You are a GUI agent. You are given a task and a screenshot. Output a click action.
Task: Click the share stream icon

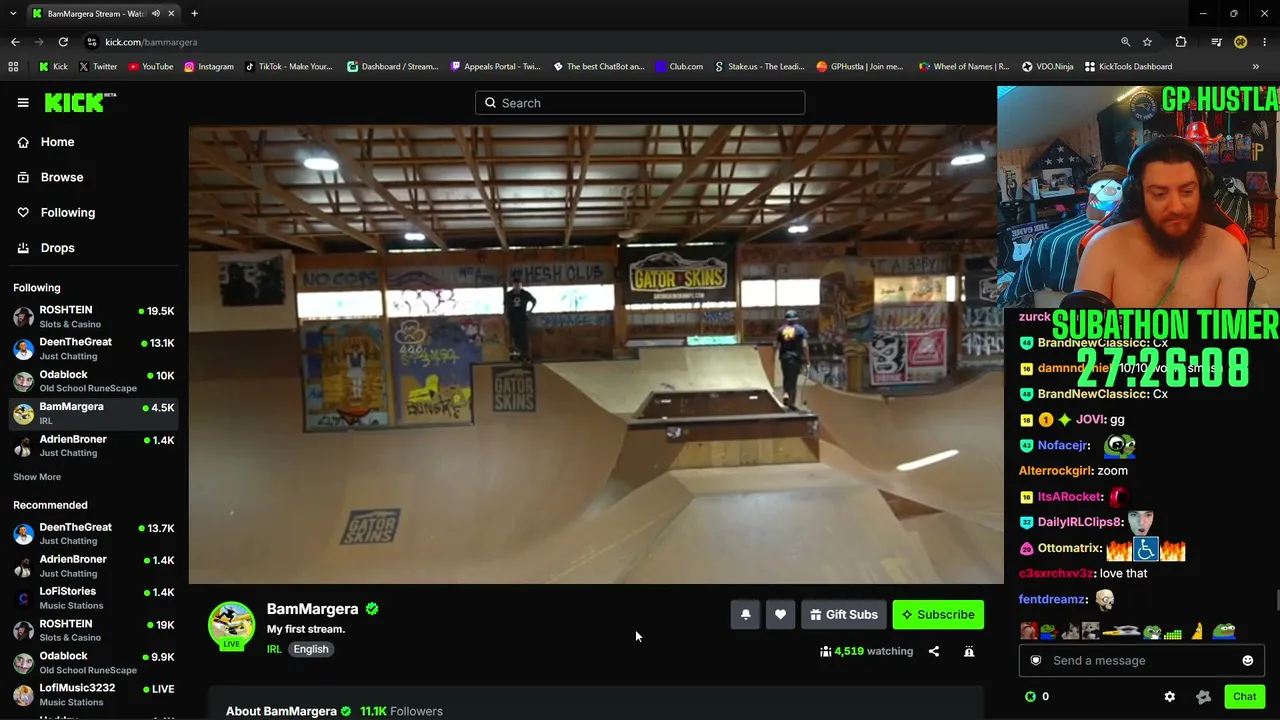coord(934,651)
